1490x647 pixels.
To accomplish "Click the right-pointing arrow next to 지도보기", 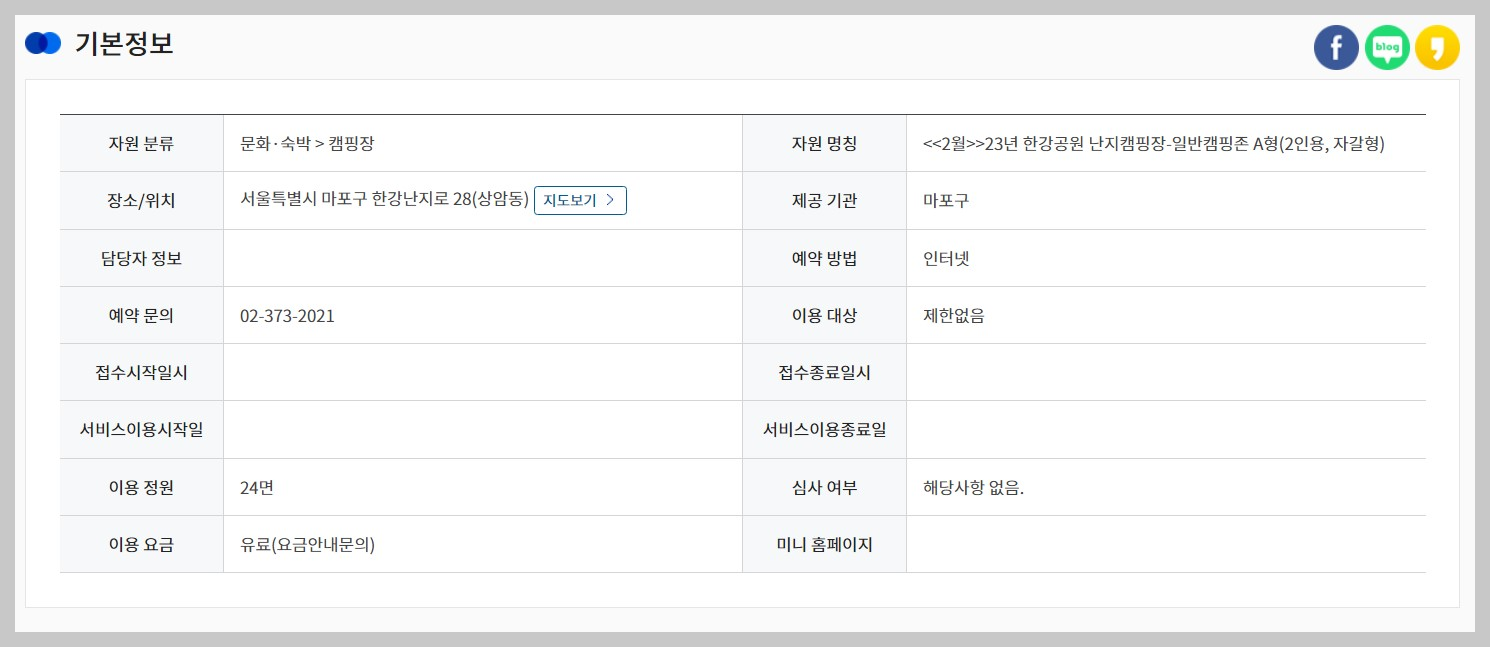I will [612, 200].
